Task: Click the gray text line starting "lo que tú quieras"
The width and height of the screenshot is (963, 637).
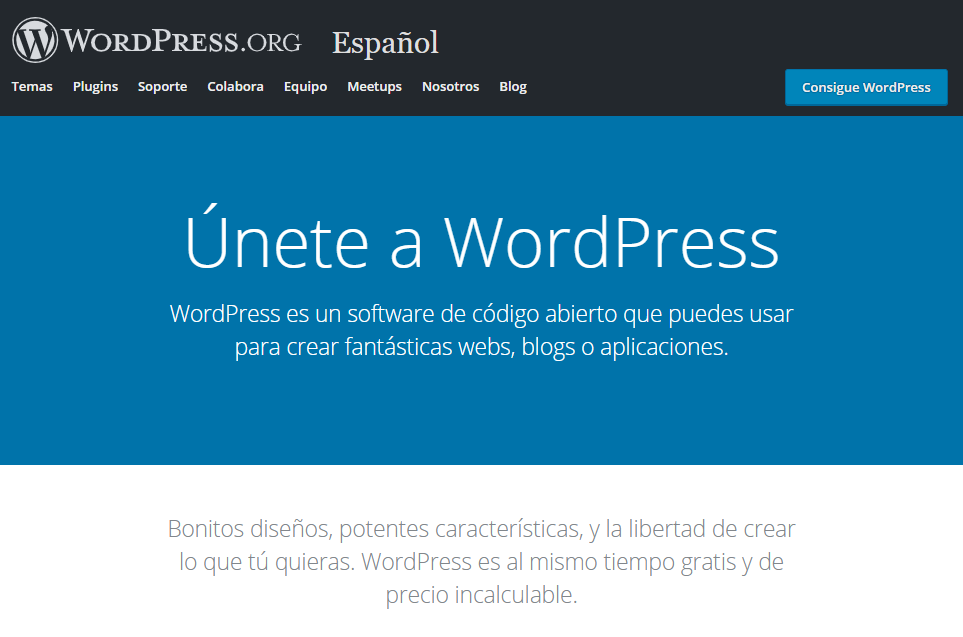Action: (481, 562)
